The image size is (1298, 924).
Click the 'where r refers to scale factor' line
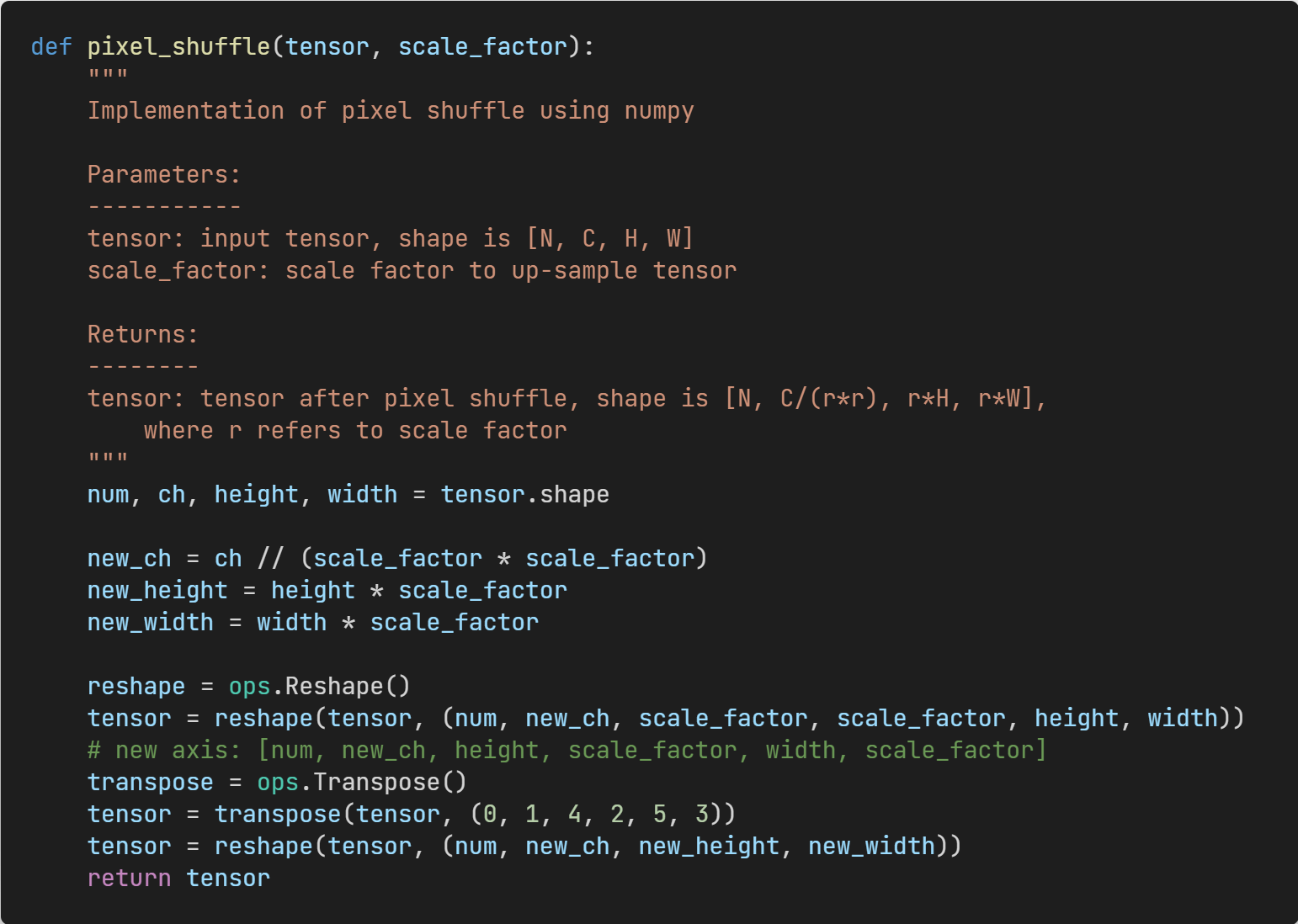355,430
